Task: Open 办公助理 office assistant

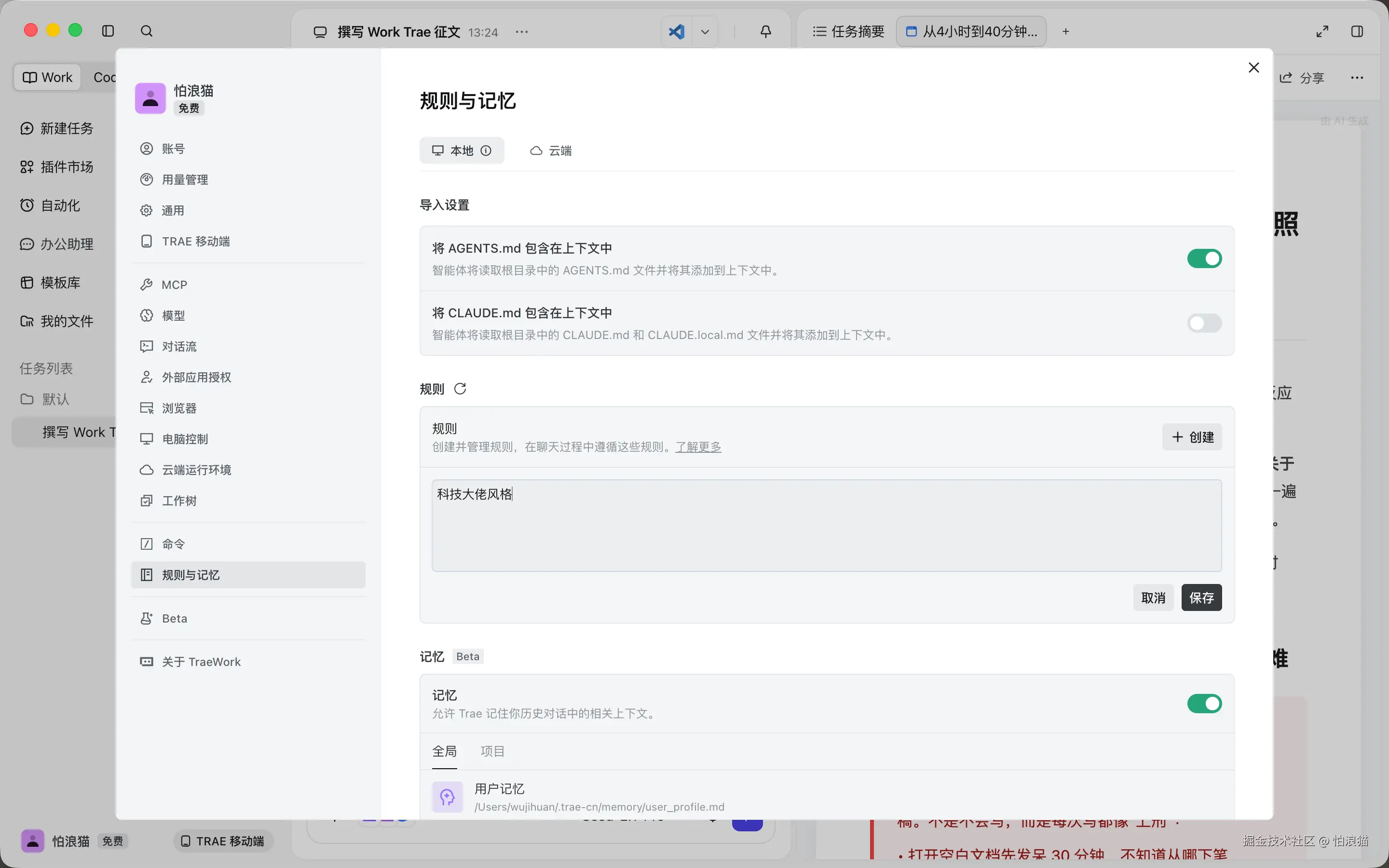Action: [57, 244]
